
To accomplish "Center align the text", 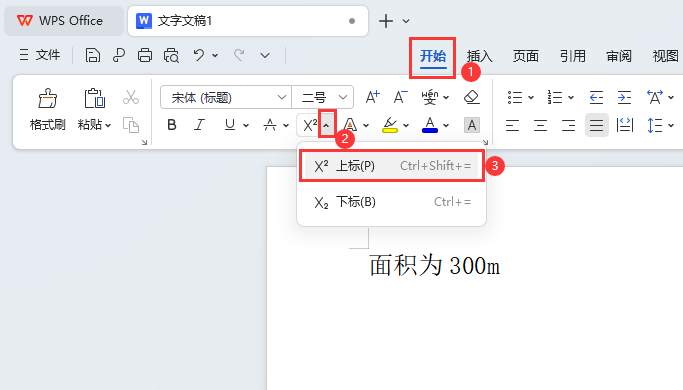I will pyautogui.click(x=540, y=125).
